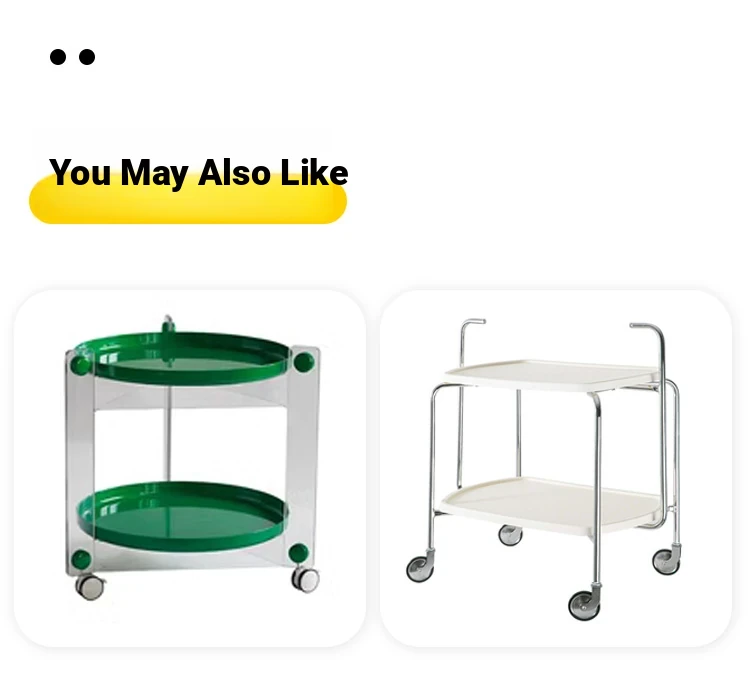Open the green round two-tier cart product
The width and height of the screenshot is (750, 700).
coord(190,468)
